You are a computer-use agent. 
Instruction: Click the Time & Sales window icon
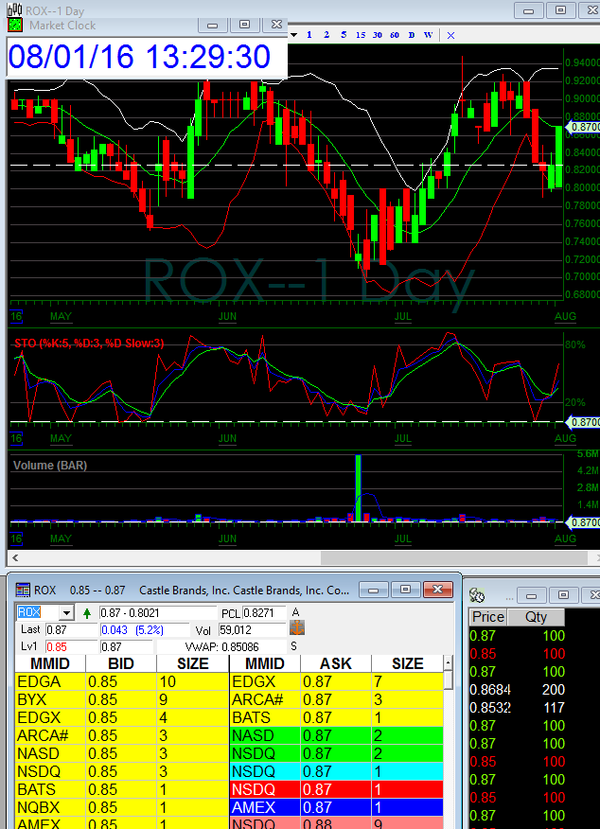pos(478,595)
